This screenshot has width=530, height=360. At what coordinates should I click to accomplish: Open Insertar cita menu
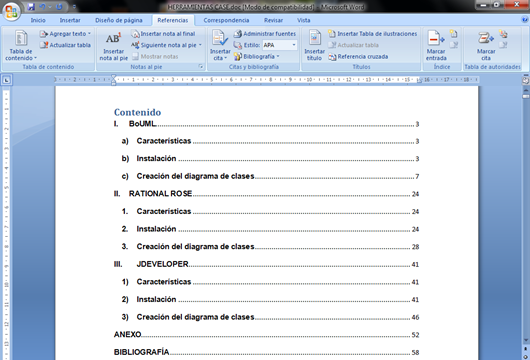coord(220,46)
